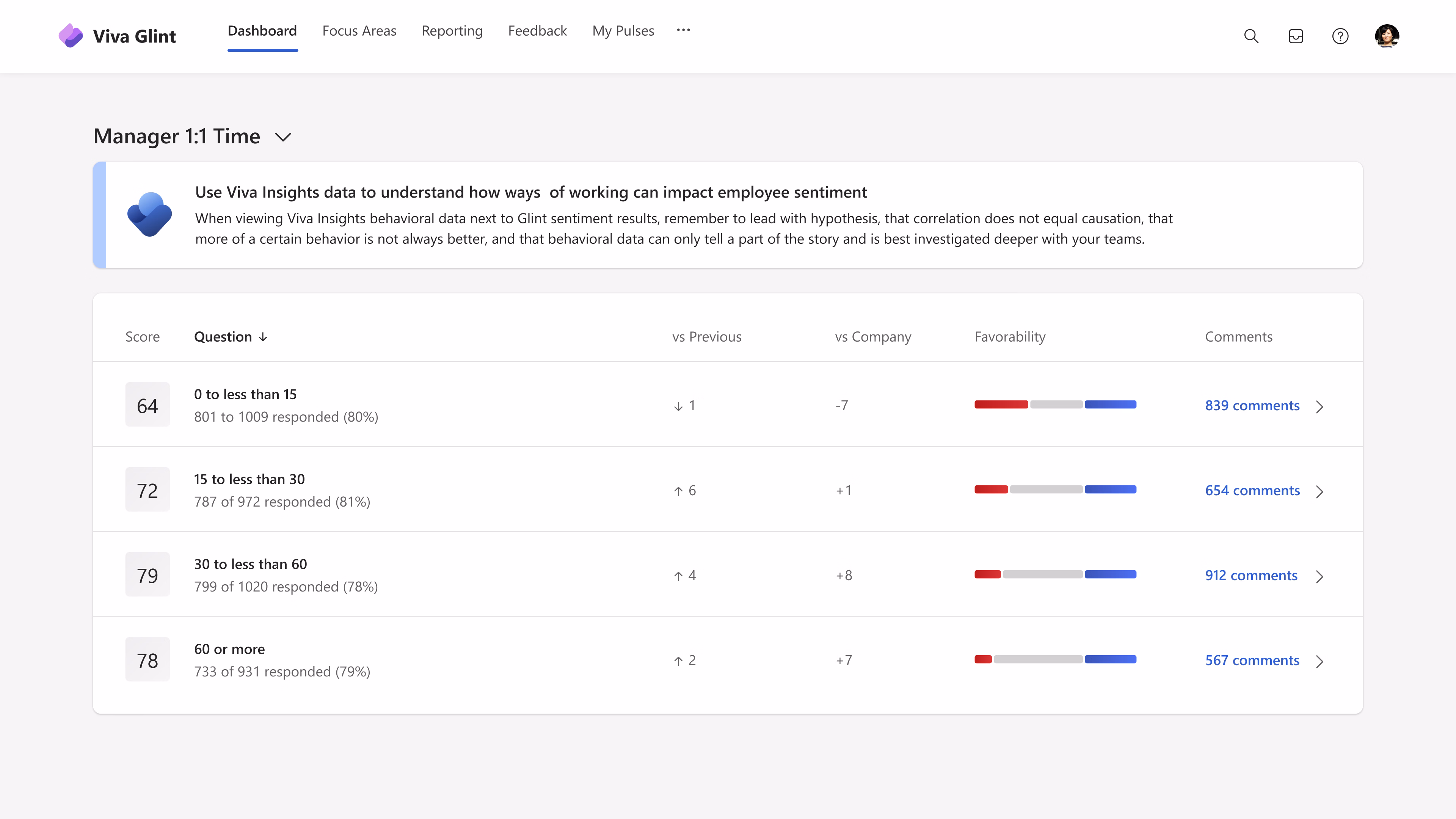Click the "60 or more" question text
This screenshot has height=819, width=1456.
pos(229,649)
